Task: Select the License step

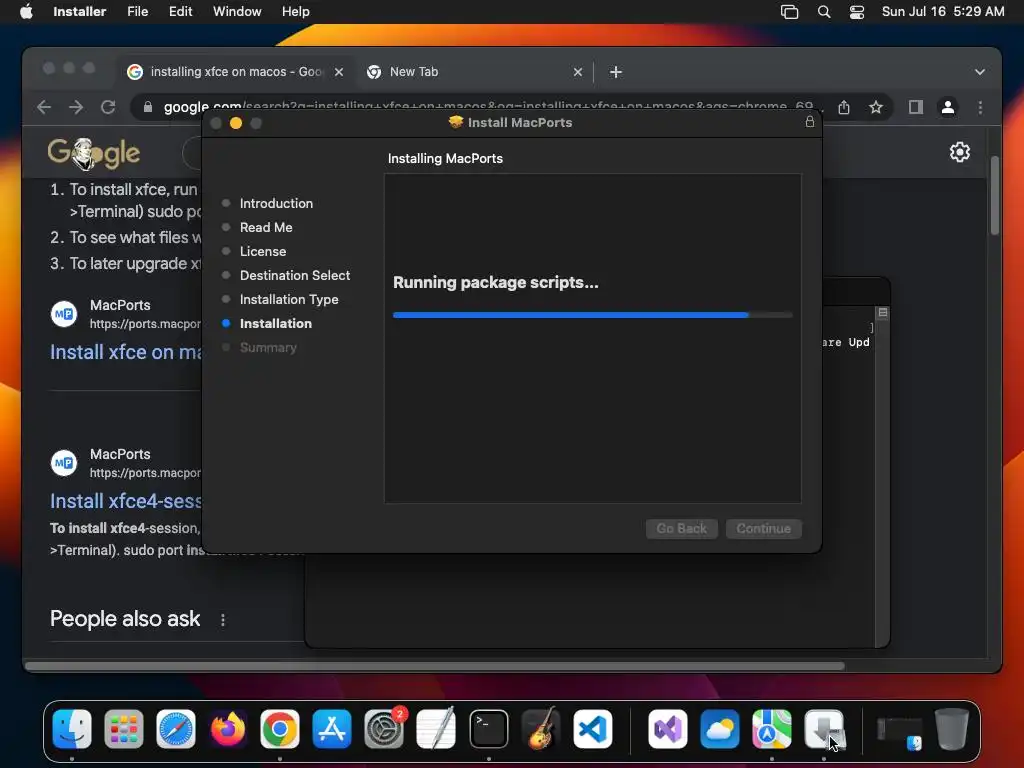Action: coord(263,251)
